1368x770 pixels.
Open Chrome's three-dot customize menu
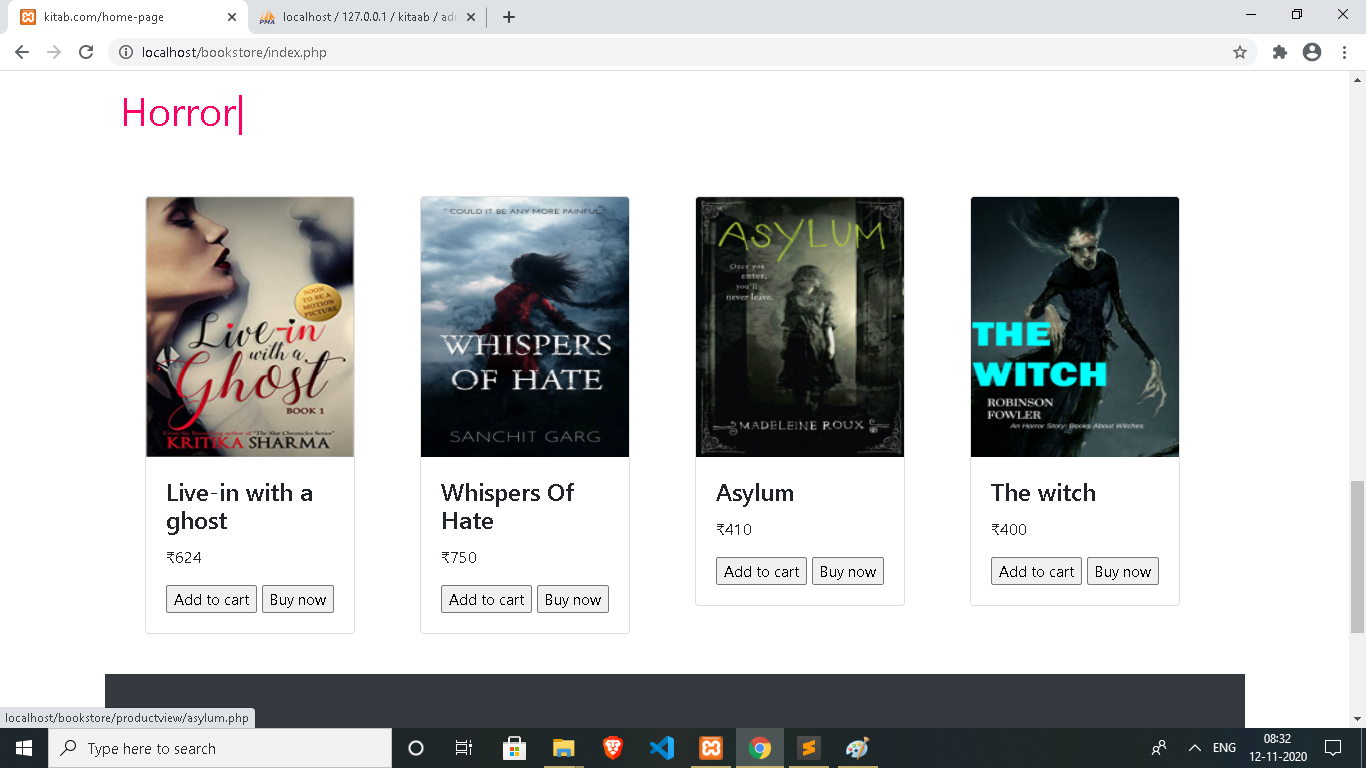point(1344,53)
